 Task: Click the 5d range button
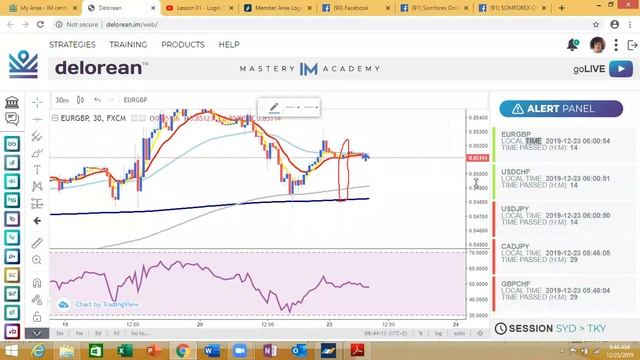tap(98, 333)
